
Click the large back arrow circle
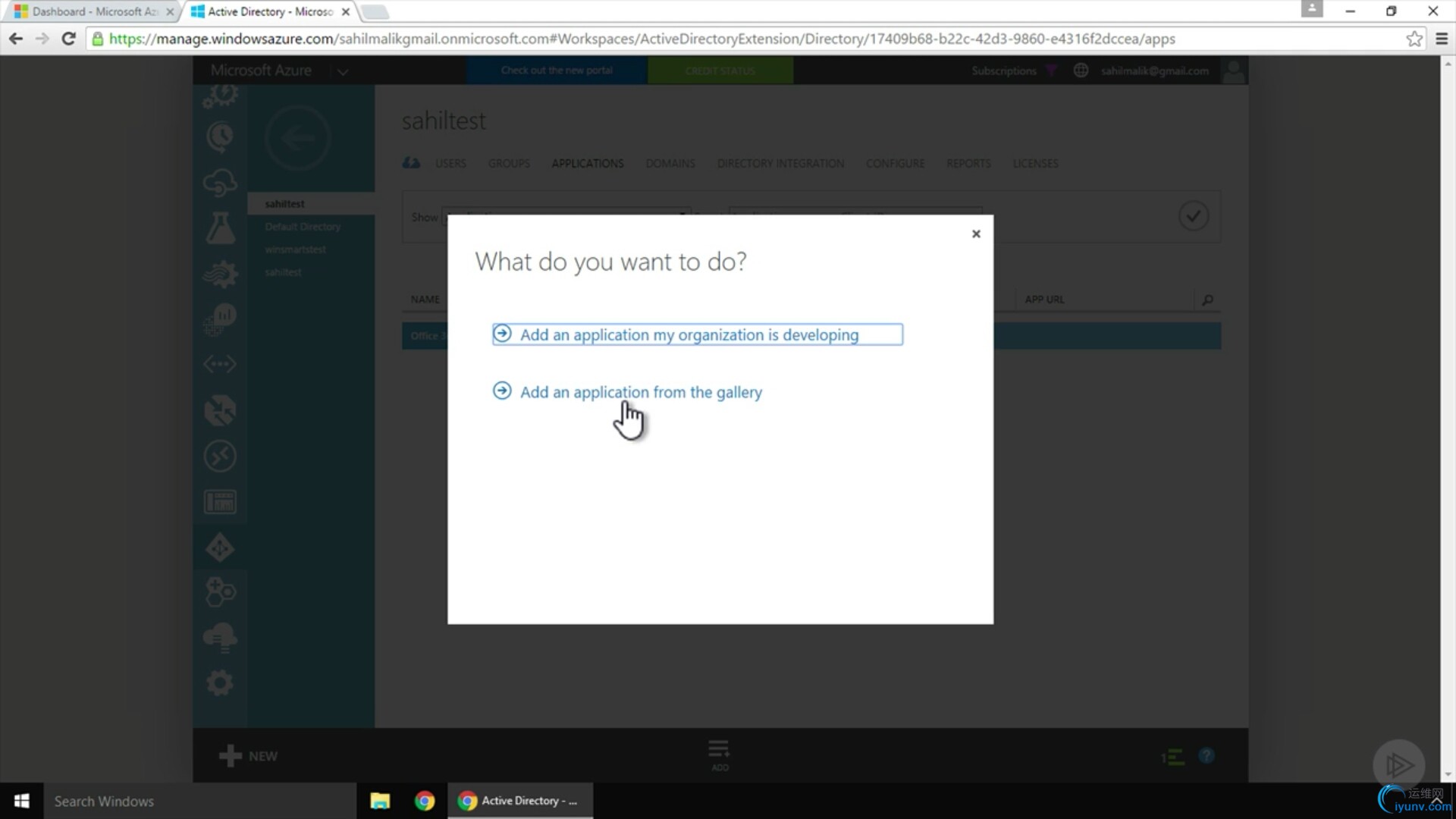pyautogui.click(x=297, y=138)
